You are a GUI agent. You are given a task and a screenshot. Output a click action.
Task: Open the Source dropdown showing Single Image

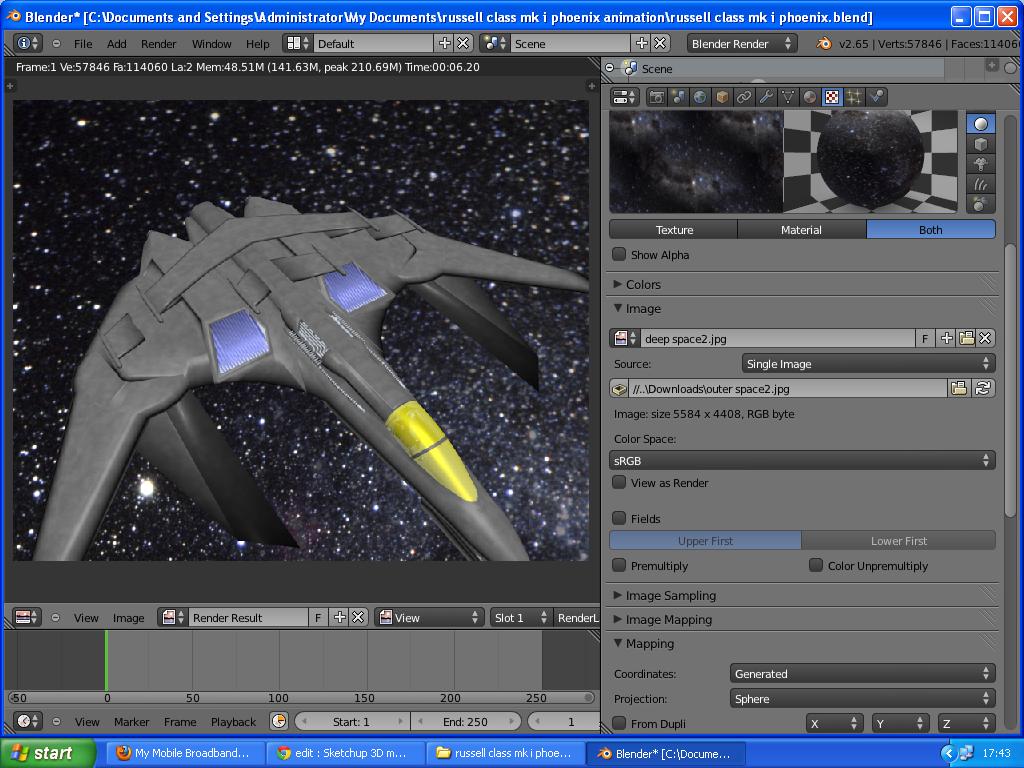point(868,363)
